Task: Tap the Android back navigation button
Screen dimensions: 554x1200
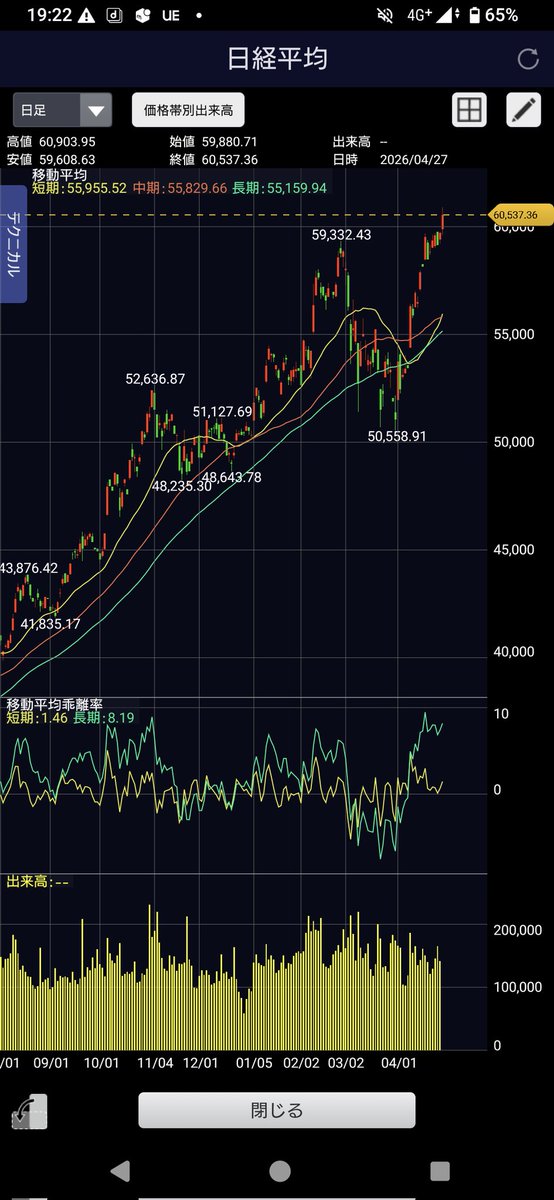Action: [x=119, y=1171]
